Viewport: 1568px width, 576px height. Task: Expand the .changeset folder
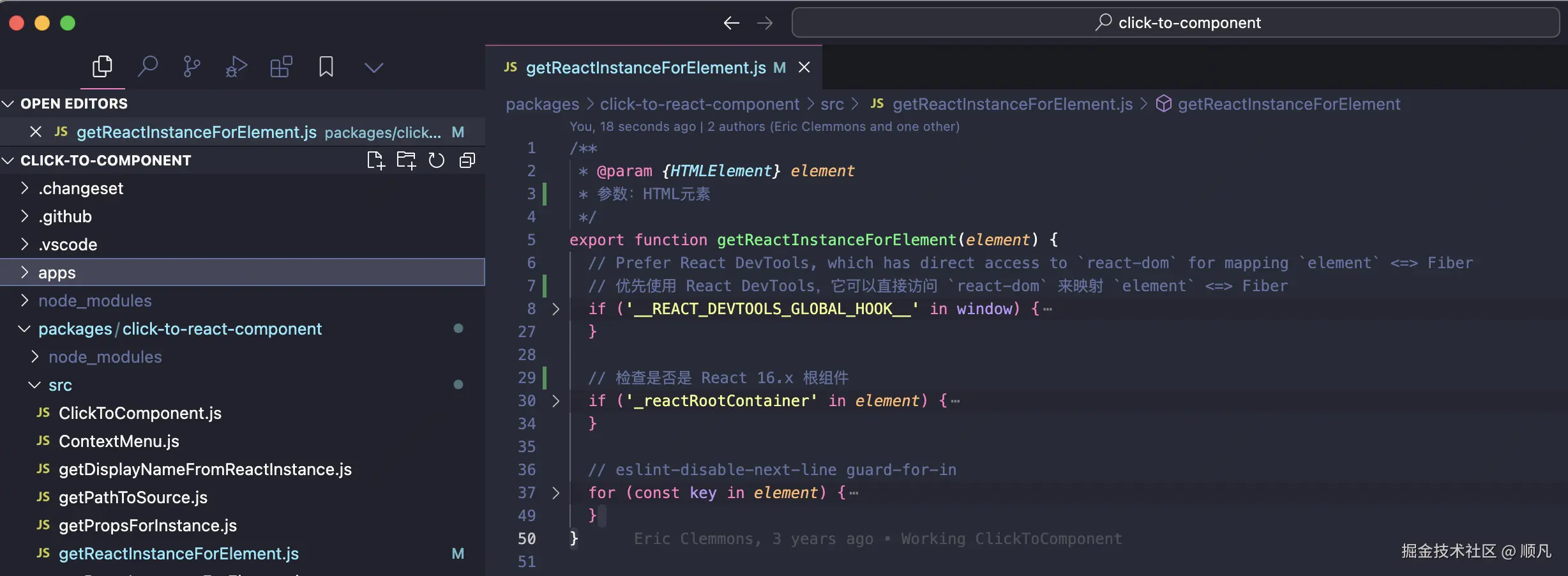click(243, 188)
